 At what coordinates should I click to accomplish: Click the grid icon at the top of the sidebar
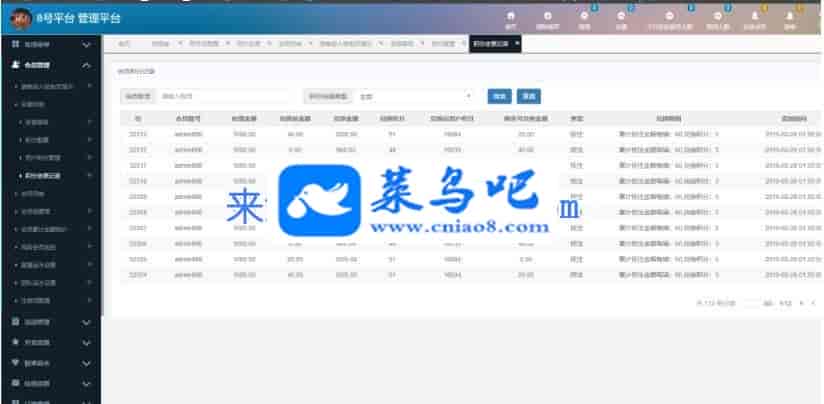[x=15, y=45]
